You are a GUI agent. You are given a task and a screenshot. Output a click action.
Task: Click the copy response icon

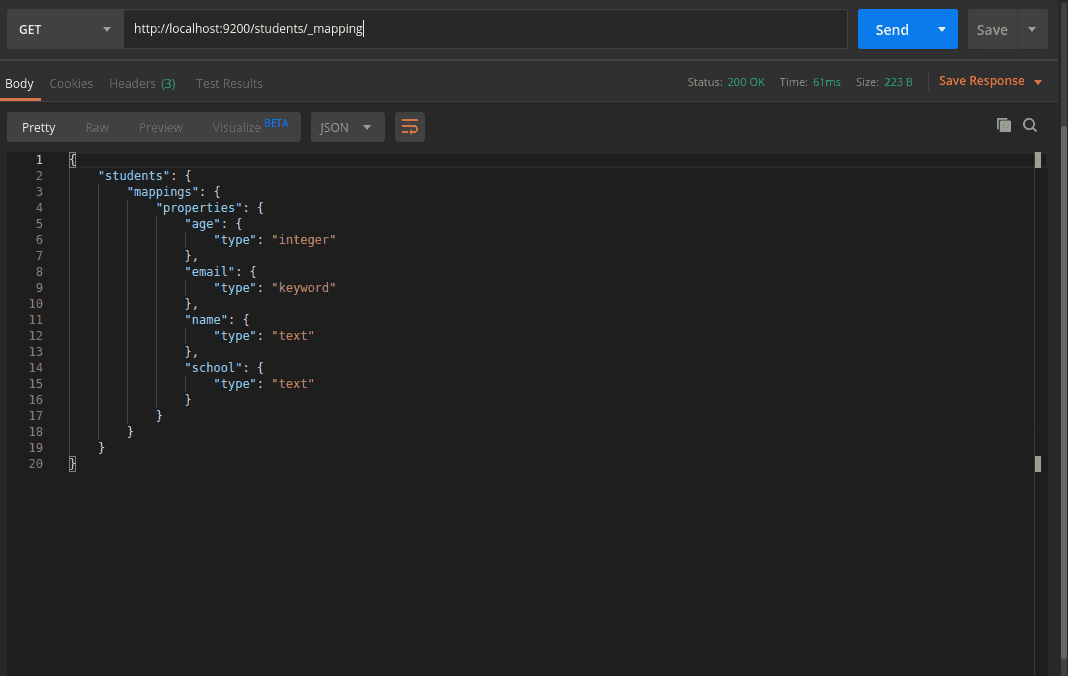[x=1003, y=125]
